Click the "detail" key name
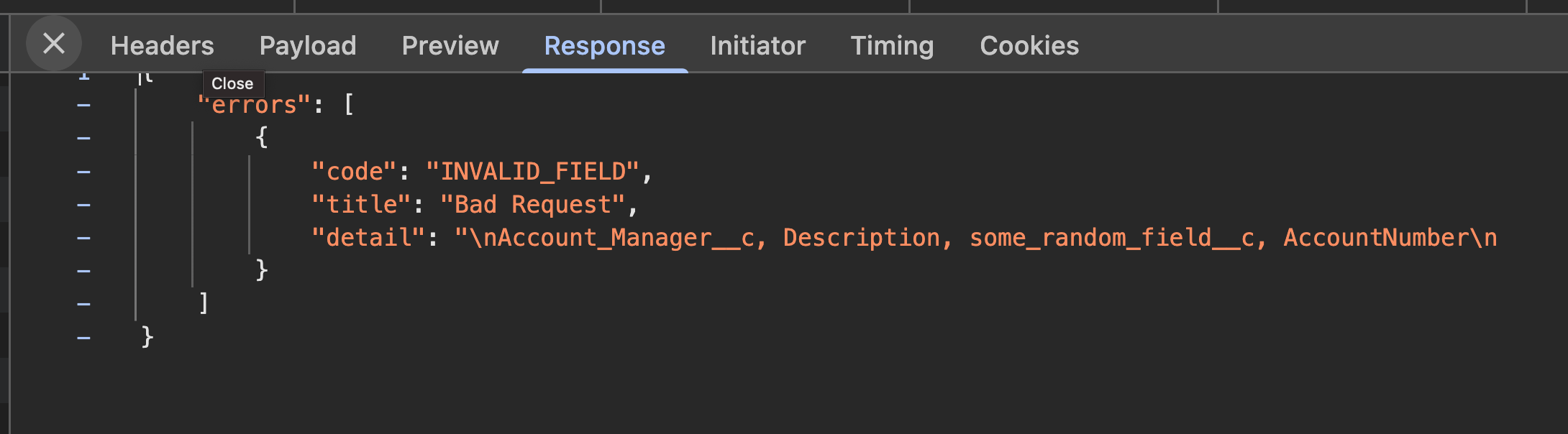Screen dimensions: 1568x434 [368, 238]
